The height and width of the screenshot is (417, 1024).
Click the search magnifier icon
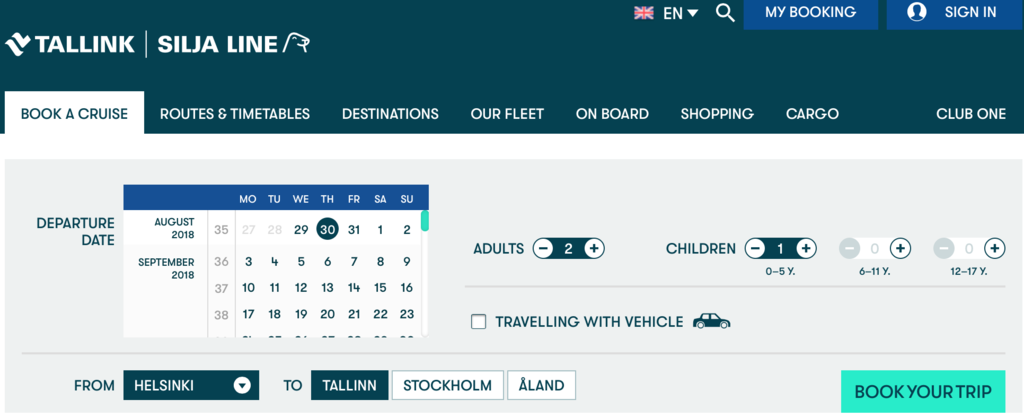click(725, 13)
